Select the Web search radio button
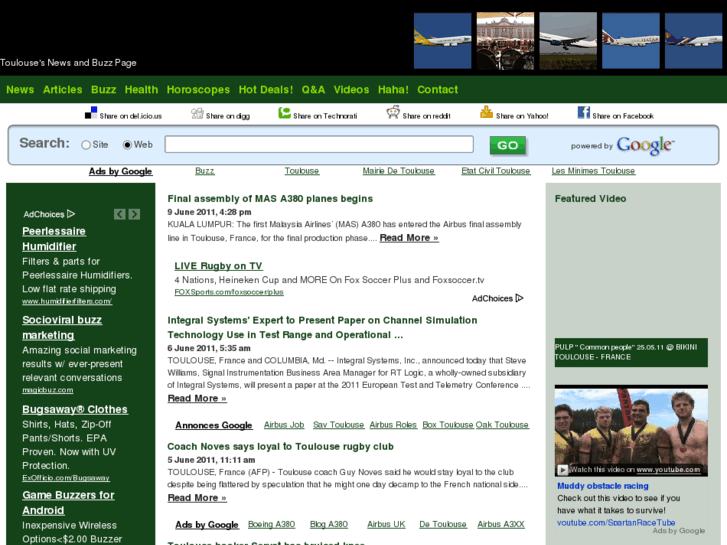 pyautogui.click(x=127, y=145)
